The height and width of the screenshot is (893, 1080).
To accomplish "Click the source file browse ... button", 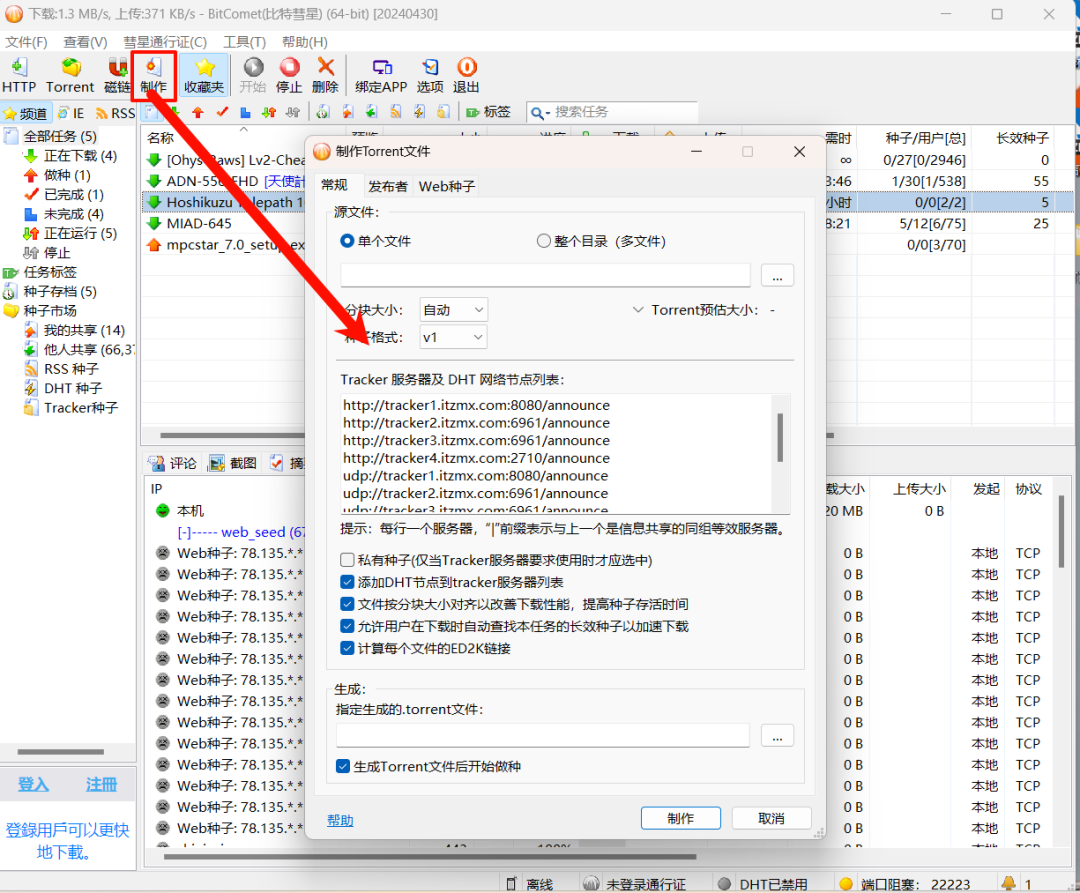I will [778, 275].
